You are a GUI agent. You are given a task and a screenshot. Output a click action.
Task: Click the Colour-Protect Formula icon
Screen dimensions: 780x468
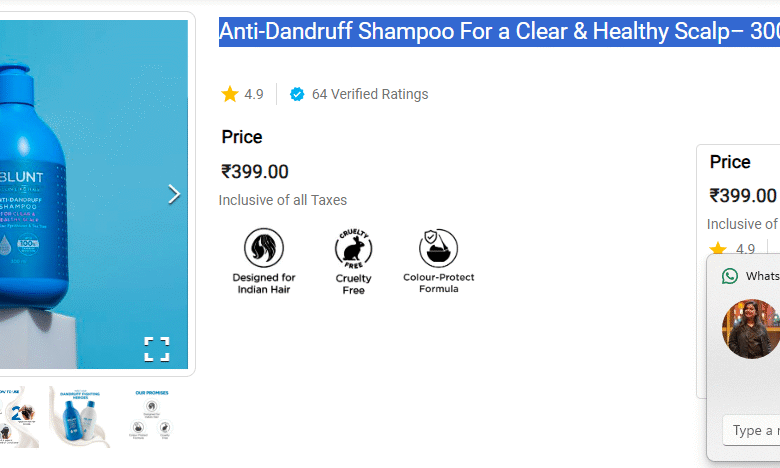point(438,248)
